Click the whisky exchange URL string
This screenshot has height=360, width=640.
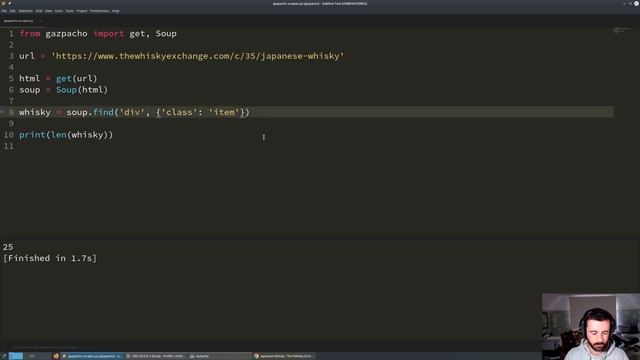(198, 56)
